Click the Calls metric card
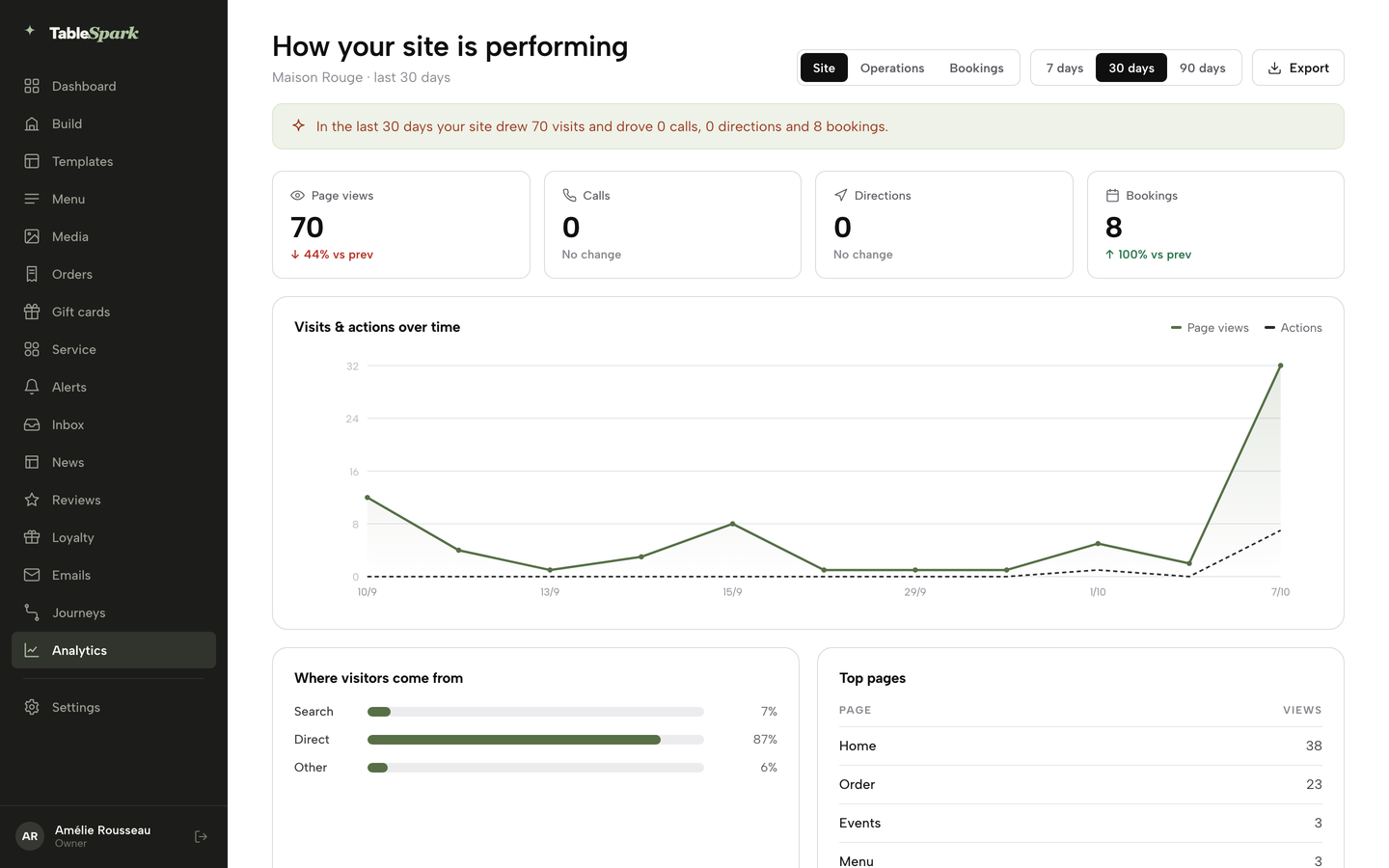1389x868 pixels. click(672, 225)
